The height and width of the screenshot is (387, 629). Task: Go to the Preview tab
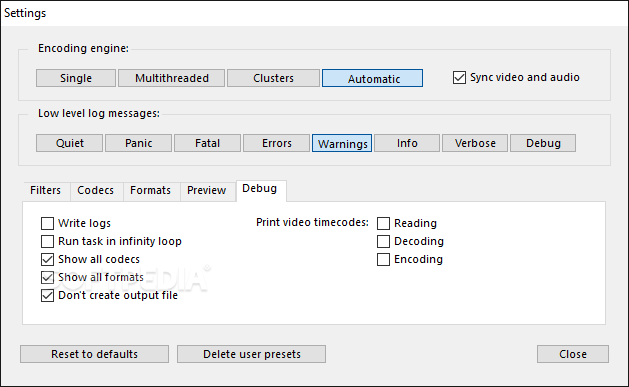coord(207,190)
